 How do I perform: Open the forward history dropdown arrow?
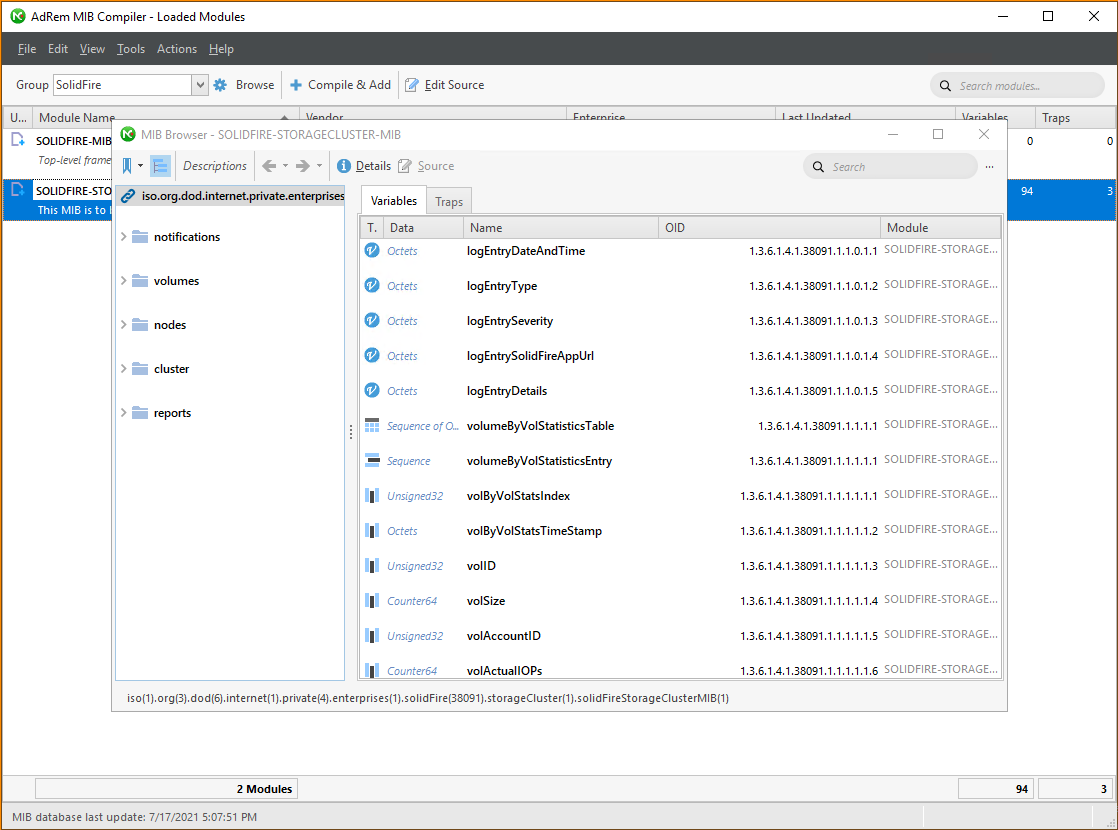coord(319,166)
